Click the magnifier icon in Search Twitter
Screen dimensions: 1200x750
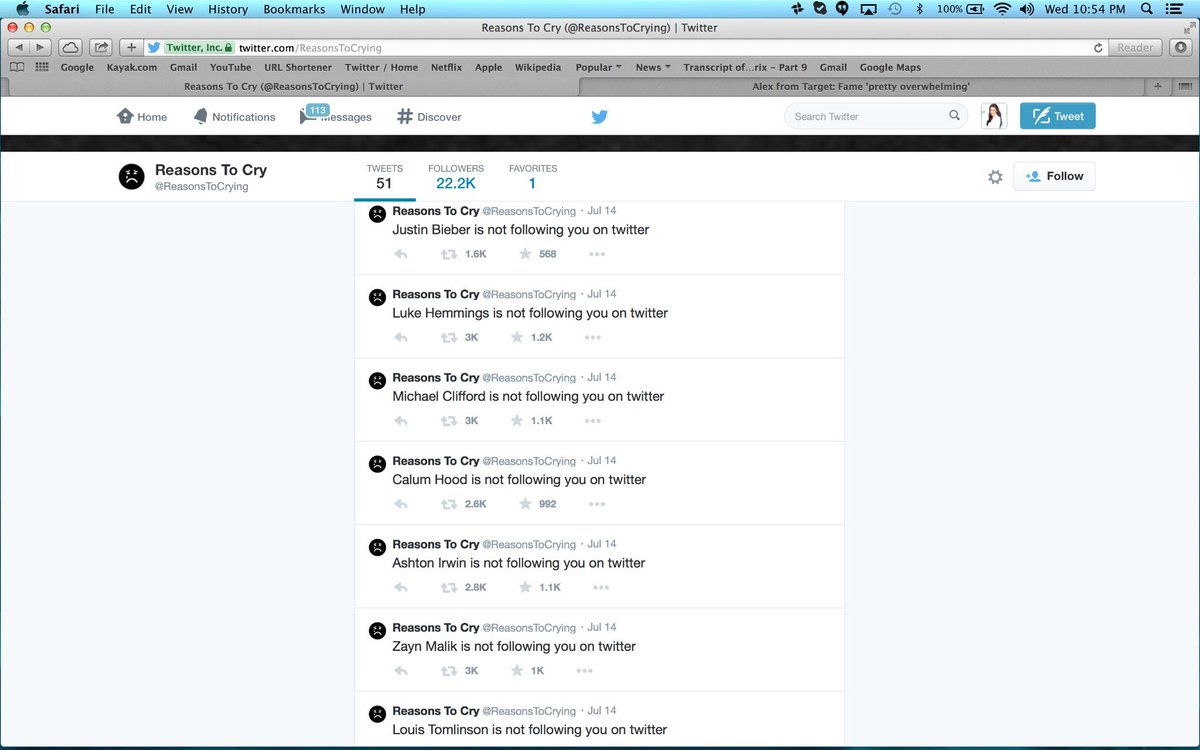(x=955, y=116)
